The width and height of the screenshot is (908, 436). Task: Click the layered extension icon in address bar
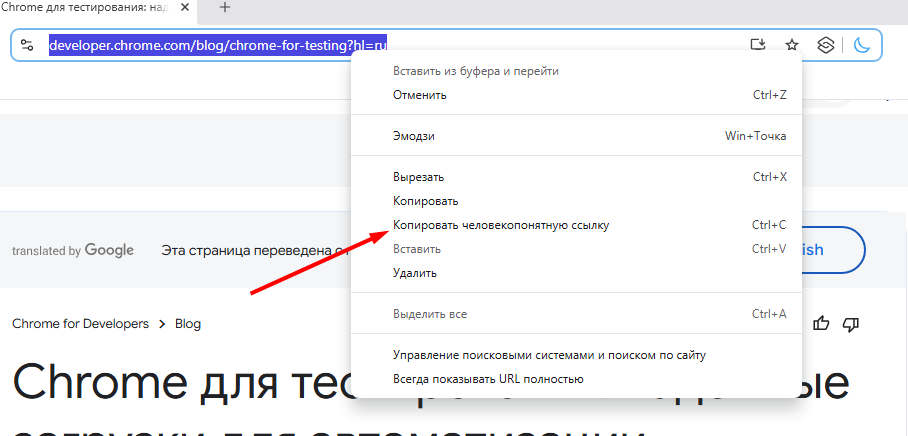[x=825, y=45]
